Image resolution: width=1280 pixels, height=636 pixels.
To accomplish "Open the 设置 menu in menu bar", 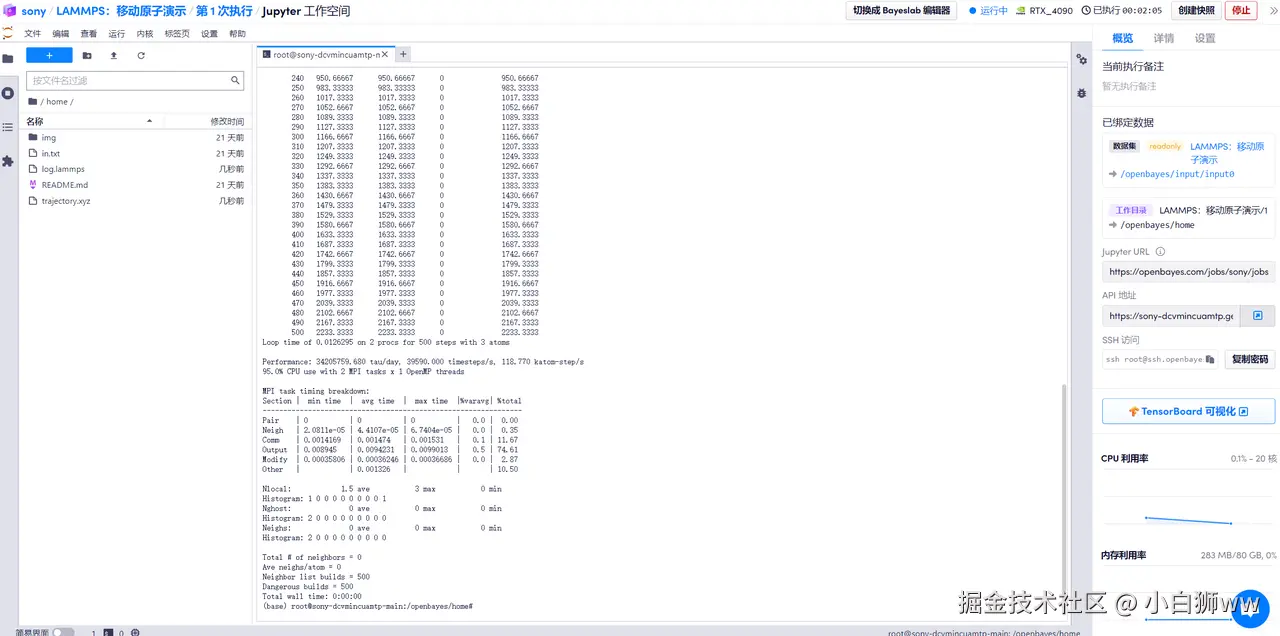I will [x=209, y=33].
